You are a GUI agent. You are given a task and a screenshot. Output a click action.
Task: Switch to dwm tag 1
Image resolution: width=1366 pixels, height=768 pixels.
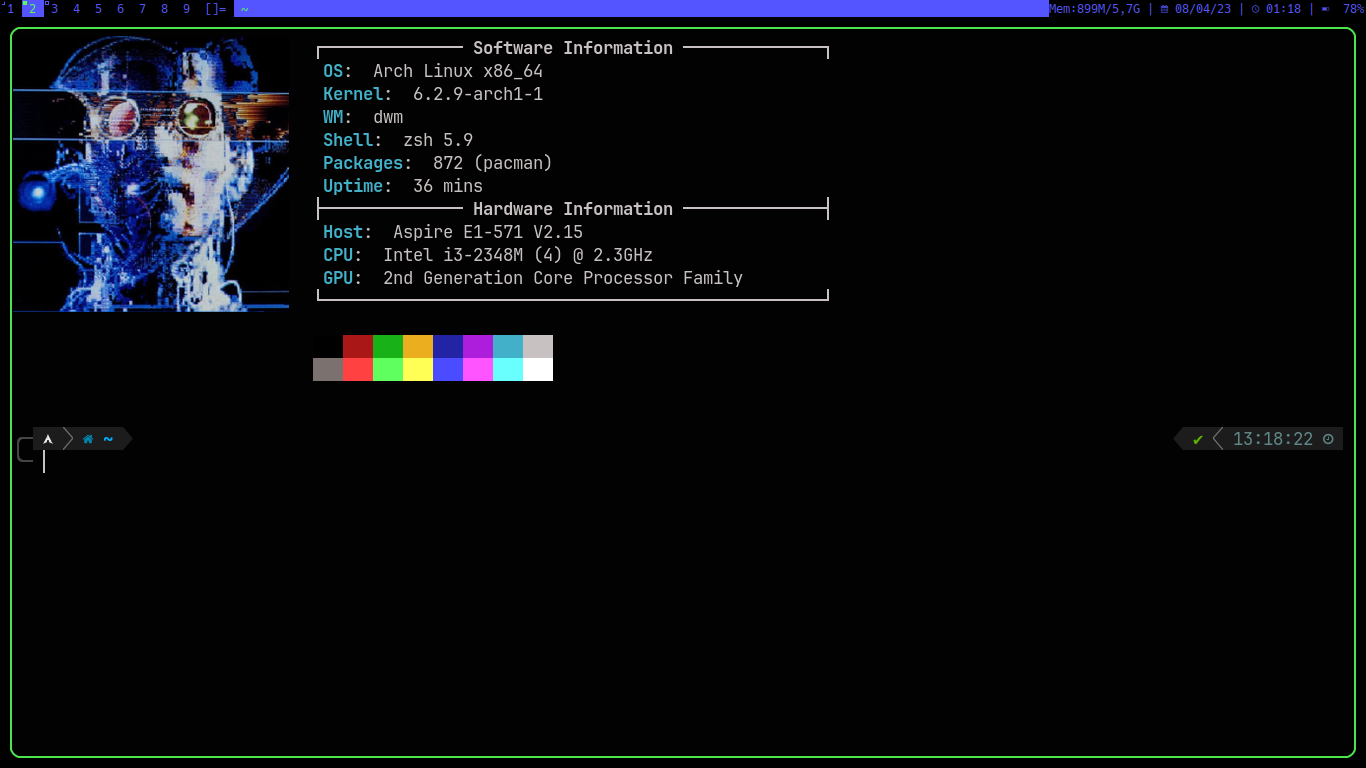pyautogui.click(x=10, y=9)
